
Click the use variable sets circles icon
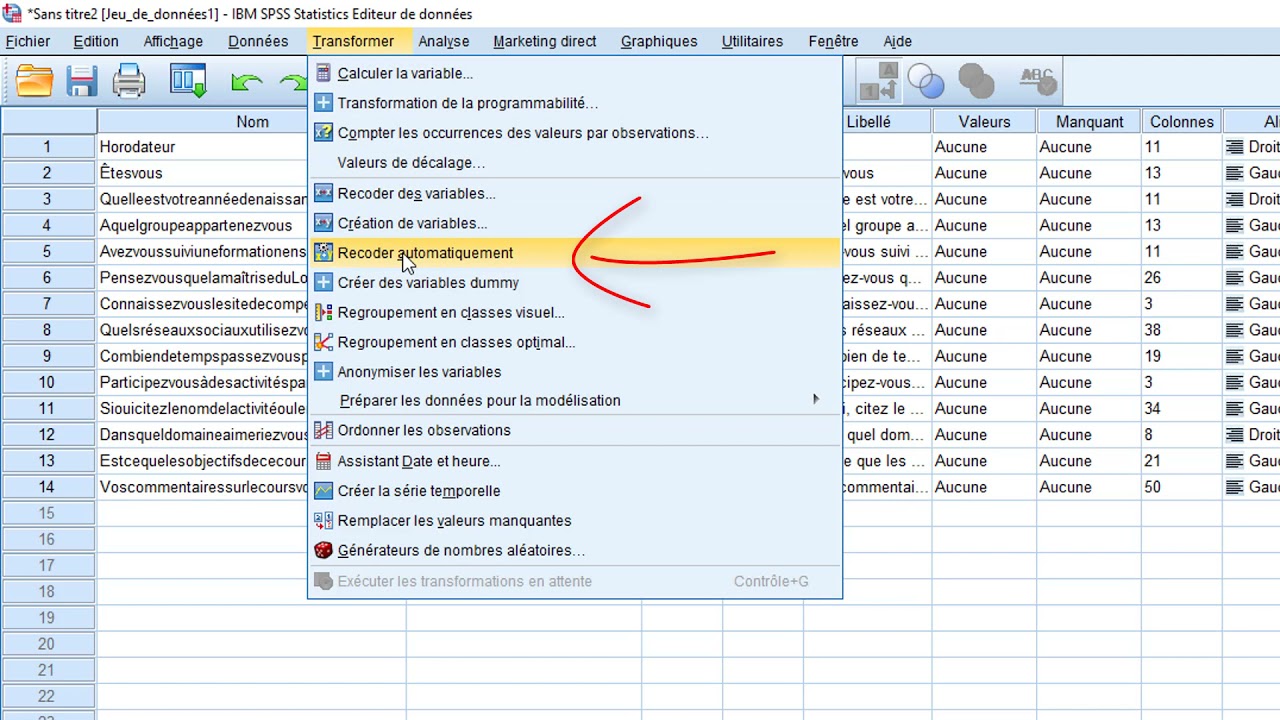tap(926, 81)
